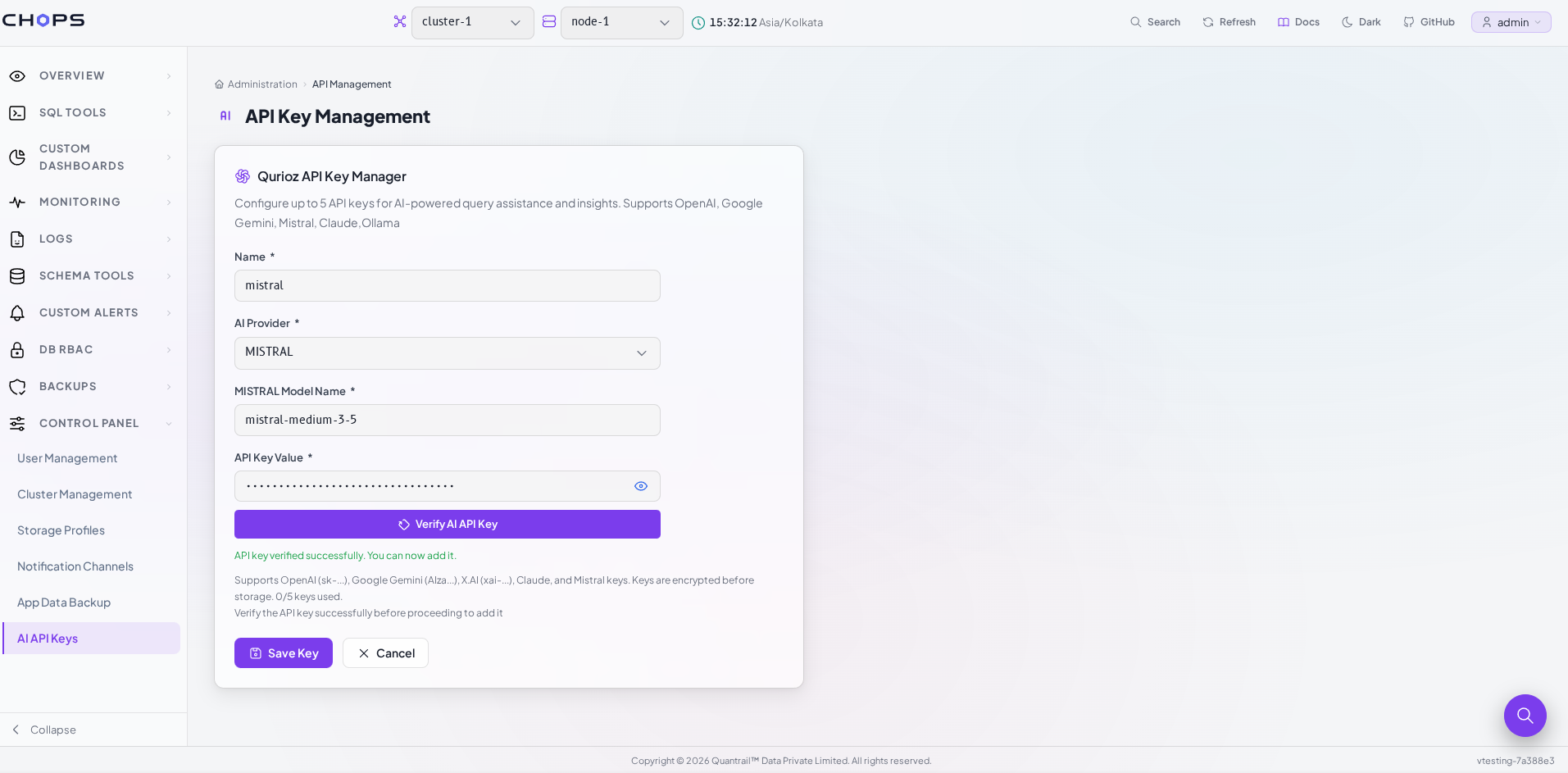
Task: Expand the Logs section chevron
Action: pos(169,239)
